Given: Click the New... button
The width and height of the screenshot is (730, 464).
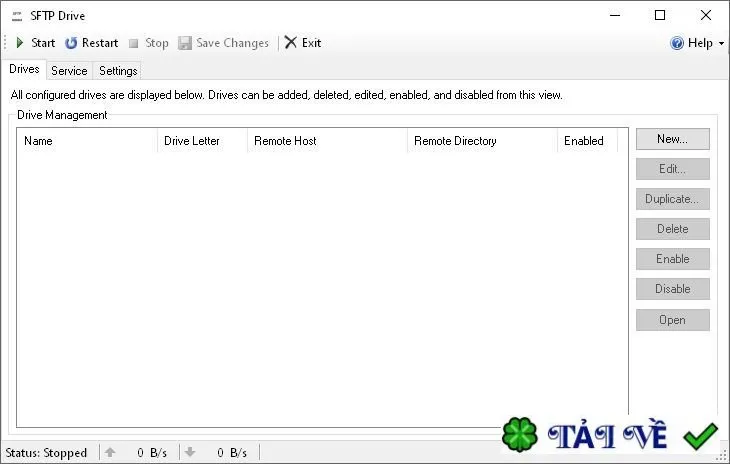Looking at the screenshot, I should (673, 139).
